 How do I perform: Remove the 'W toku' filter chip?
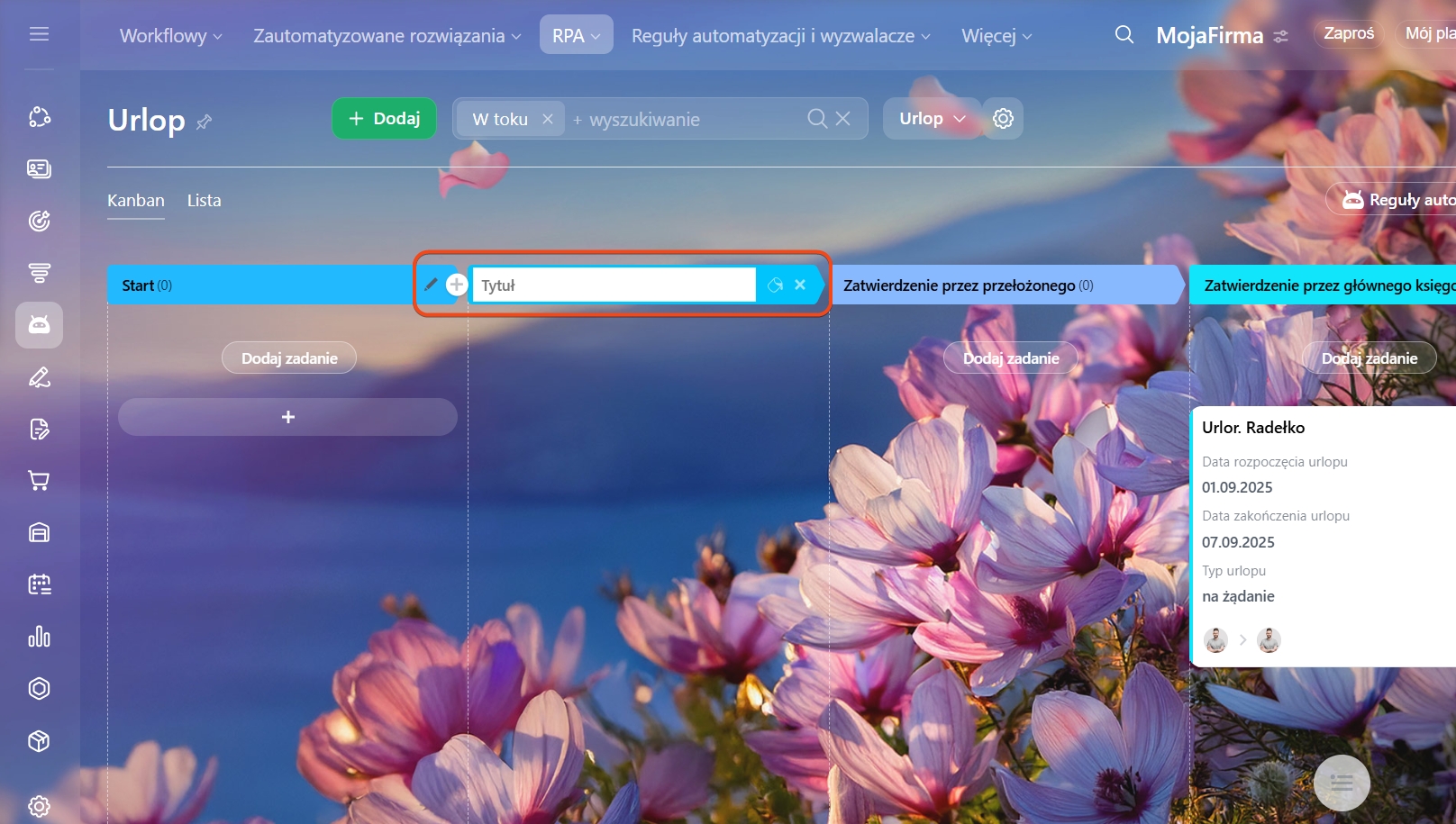coord(548,119)
